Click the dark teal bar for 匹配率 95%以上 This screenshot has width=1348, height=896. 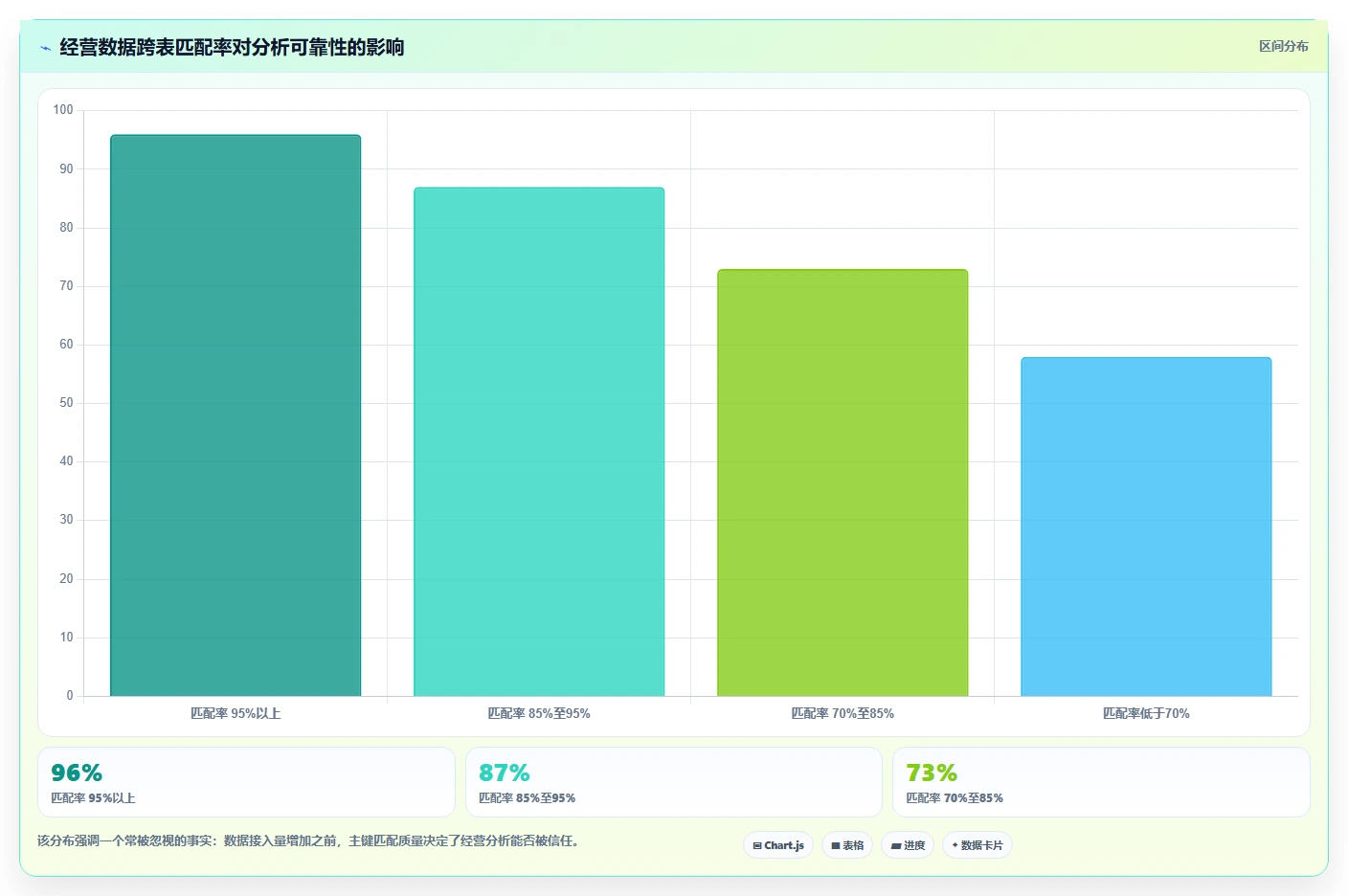(x=236, y=415)
